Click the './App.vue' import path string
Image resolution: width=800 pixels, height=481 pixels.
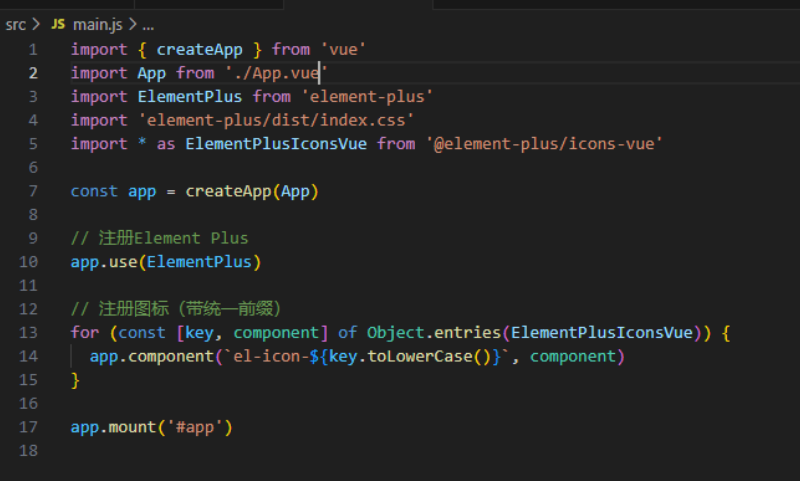276,73
